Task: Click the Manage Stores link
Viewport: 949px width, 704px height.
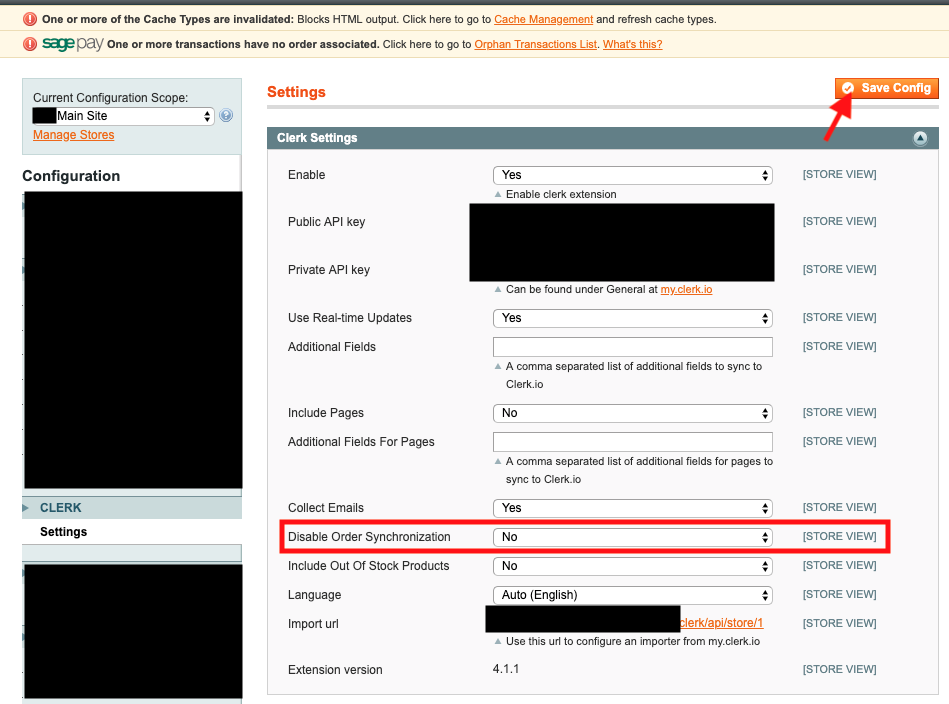Action: pyautogui.click(x=73, y=135)
